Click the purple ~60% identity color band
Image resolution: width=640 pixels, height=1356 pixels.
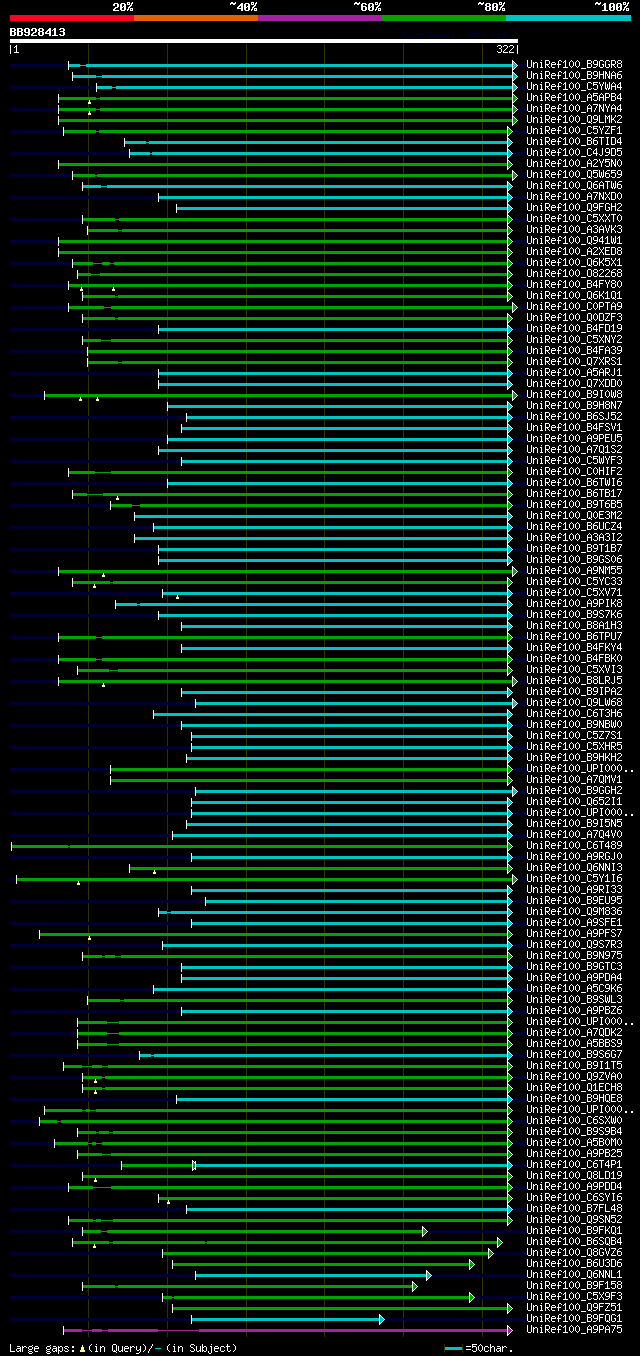coord(319,18)
